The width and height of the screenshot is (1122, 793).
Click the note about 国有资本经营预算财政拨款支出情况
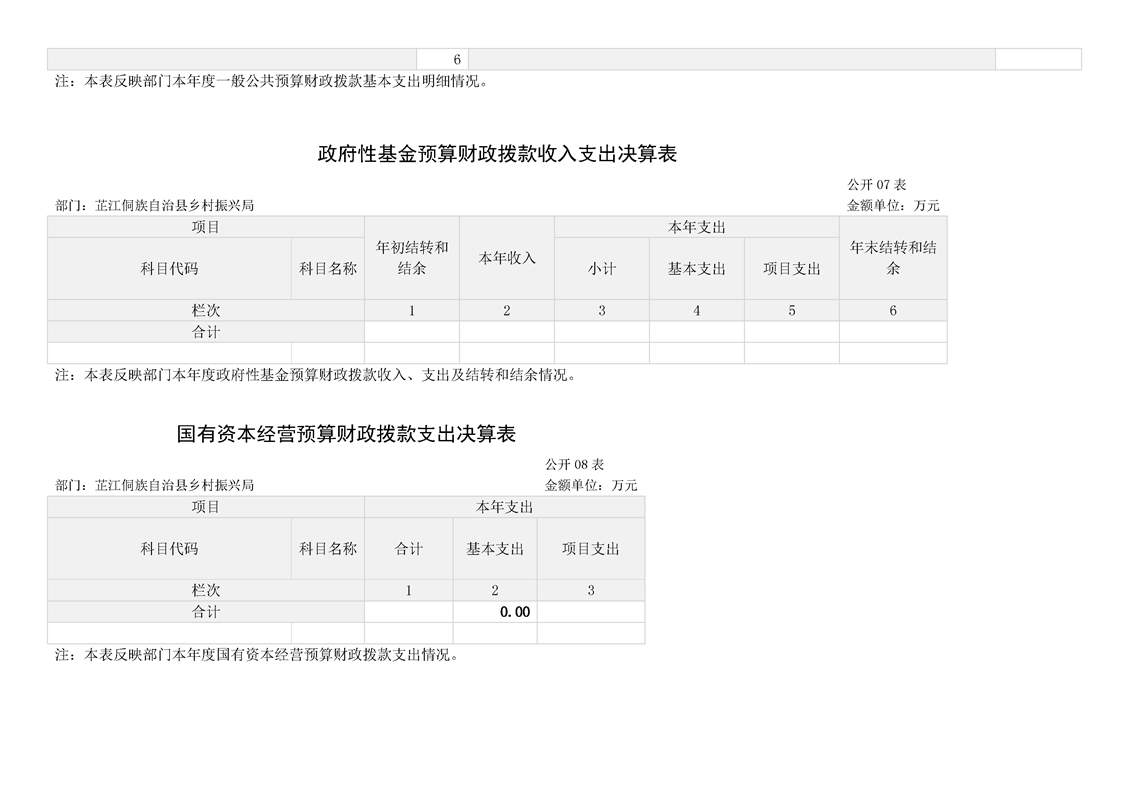(256, 656)
